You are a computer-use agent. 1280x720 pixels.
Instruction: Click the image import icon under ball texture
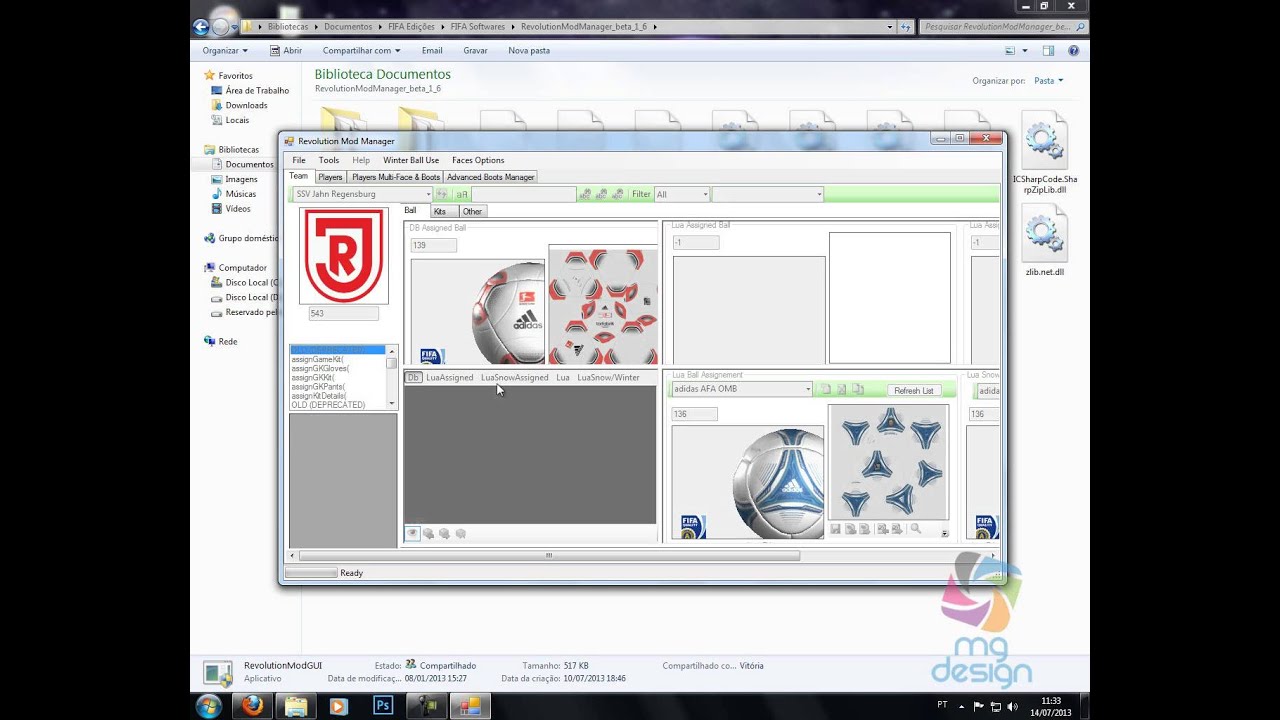click(851, 529)
